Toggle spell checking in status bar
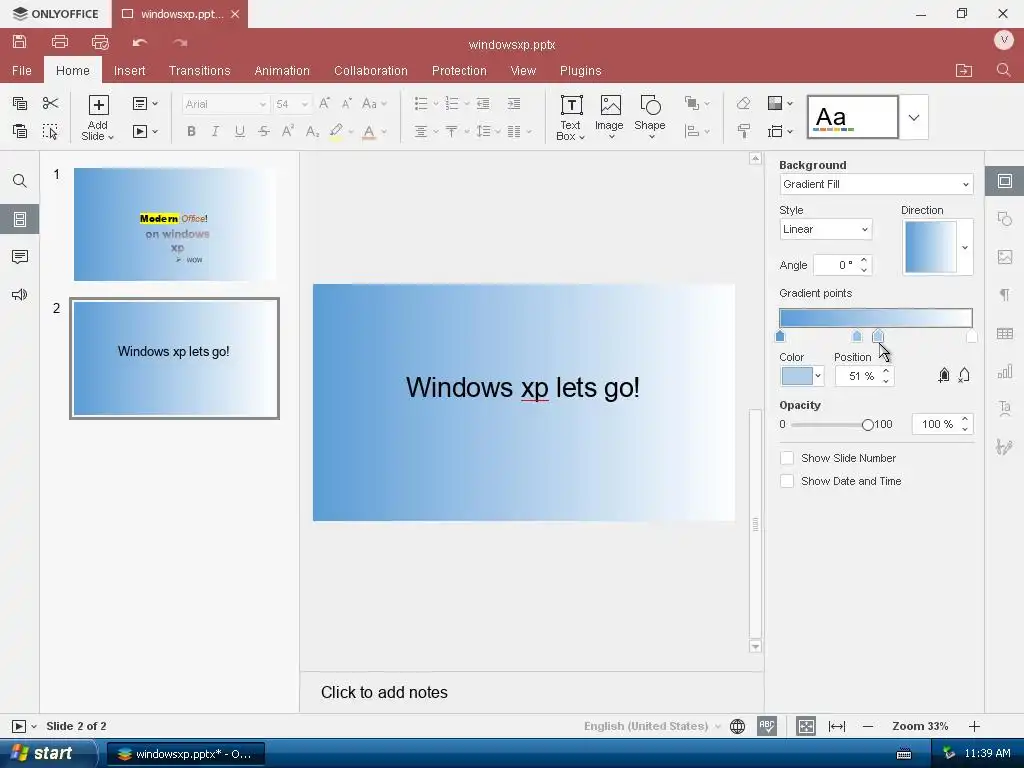1024x768 pixels. pos(767,726)
